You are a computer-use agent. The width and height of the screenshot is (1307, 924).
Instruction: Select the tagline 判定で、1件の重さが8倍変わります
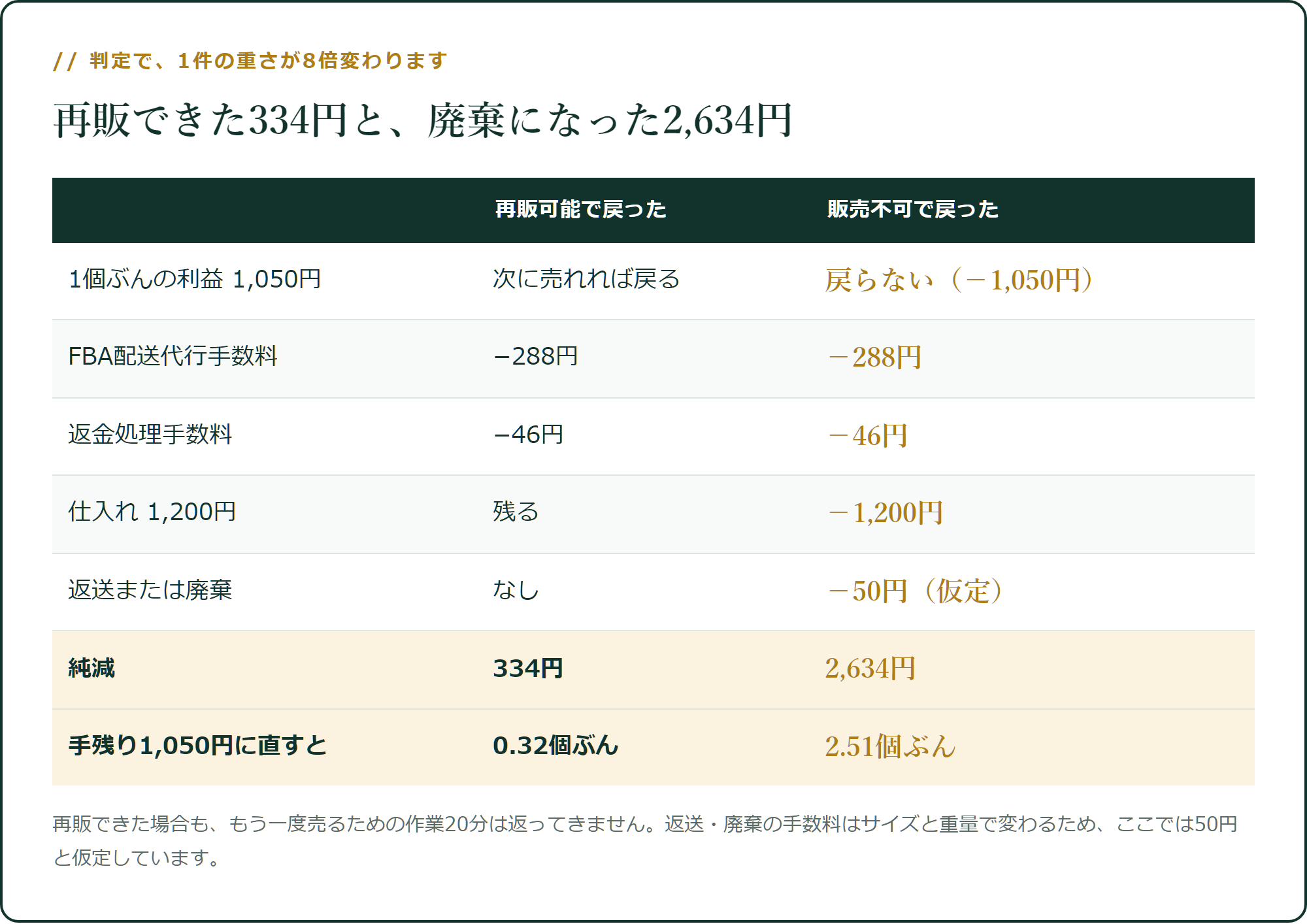(269, 61)
